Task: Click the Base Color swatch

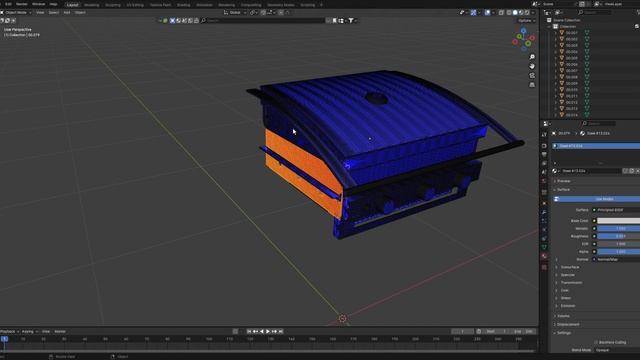Action: pos(618,221)
